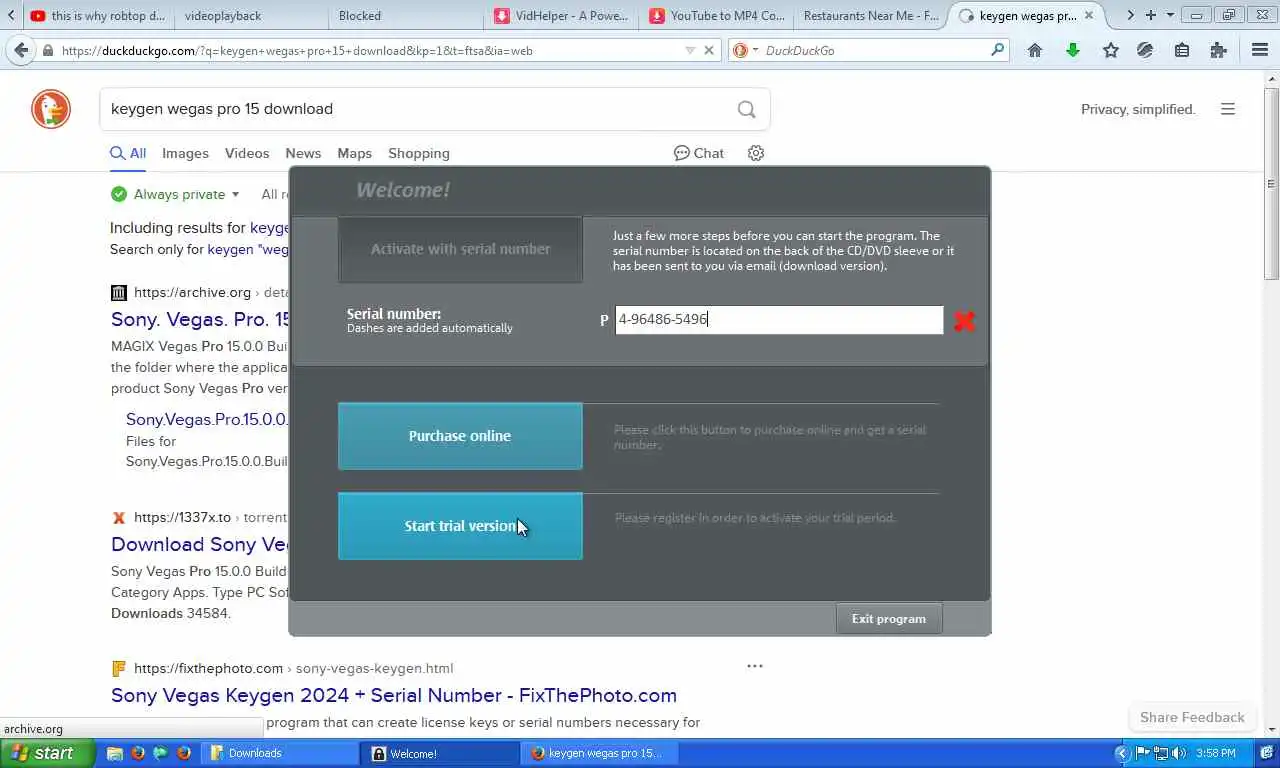Open the Sony Vegas Keygen 2024 result link
1280x768 pixels.
click(394, 695)
